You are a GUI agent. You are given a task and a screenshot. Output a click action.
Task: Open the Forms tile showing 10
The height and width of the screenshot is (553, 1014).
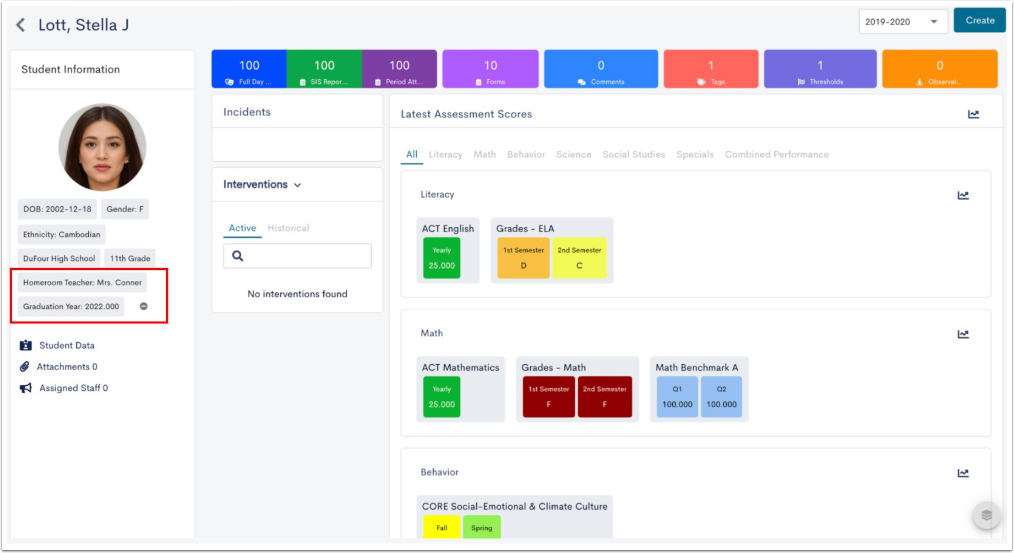point(490,69)
